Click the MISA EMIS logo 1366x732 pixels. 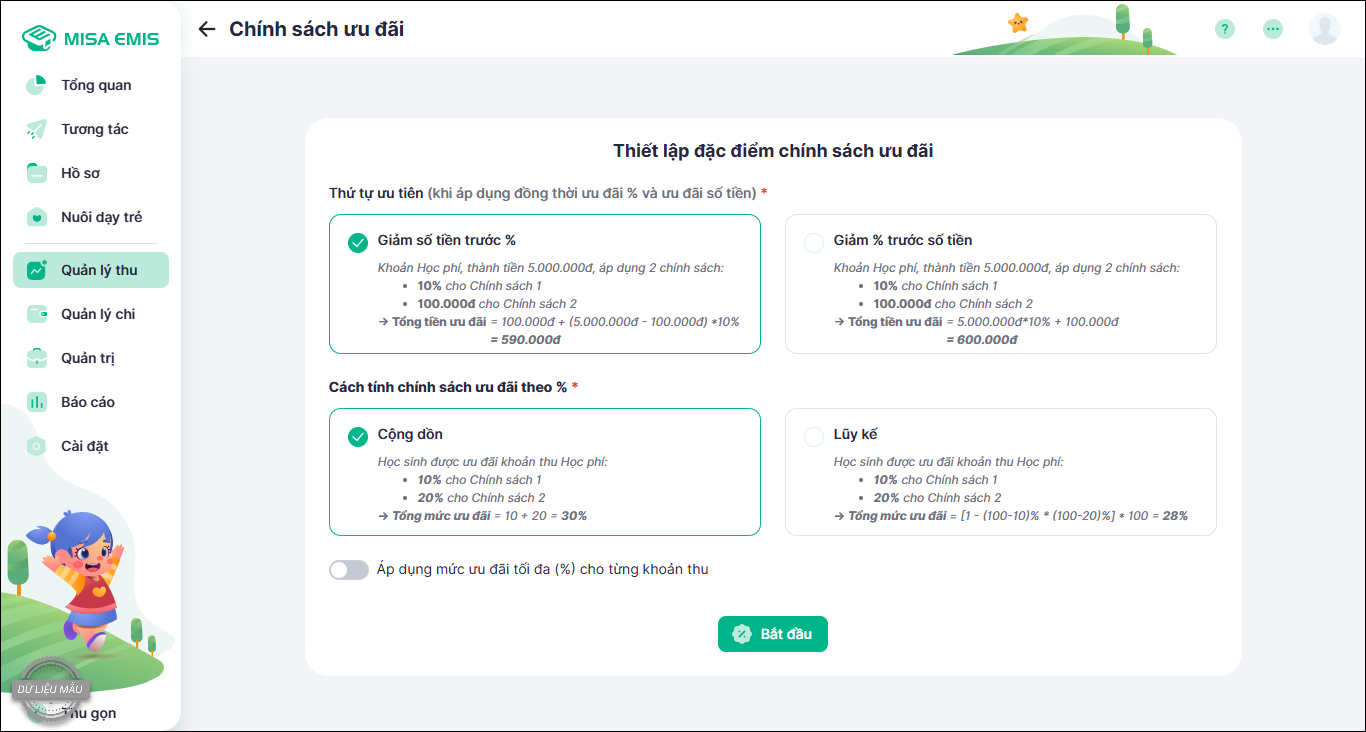pyautogui.click(x=91, y=38)
